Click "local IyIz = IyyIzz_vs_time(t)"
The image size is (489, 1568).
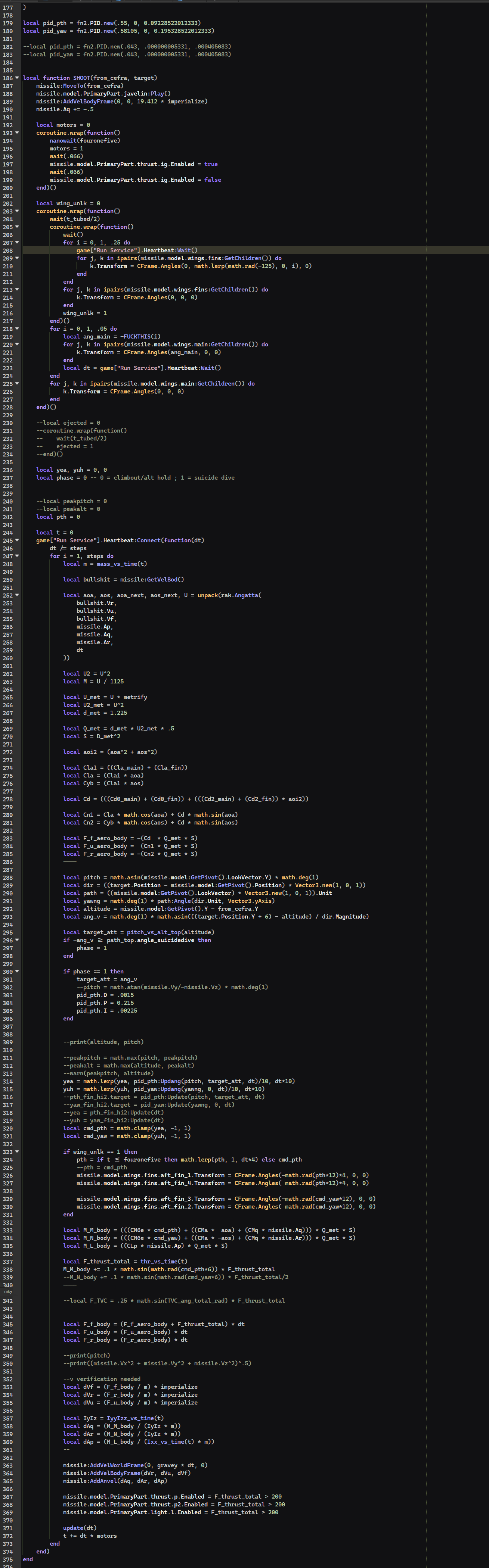(113, 1418)
